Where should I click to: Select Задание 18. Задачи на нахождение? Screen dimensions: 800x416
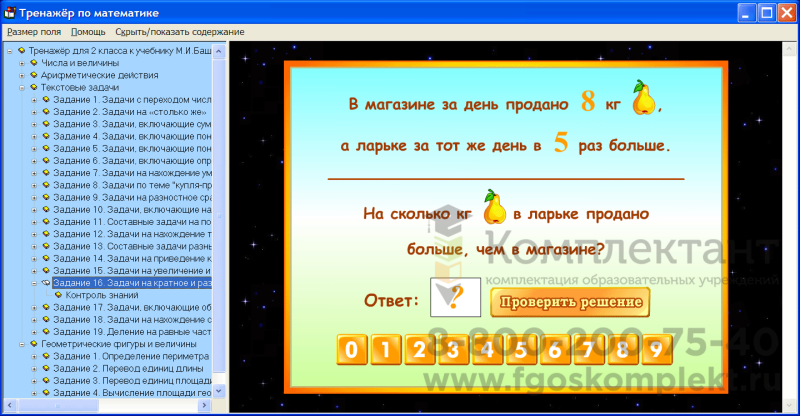point(132,320)
